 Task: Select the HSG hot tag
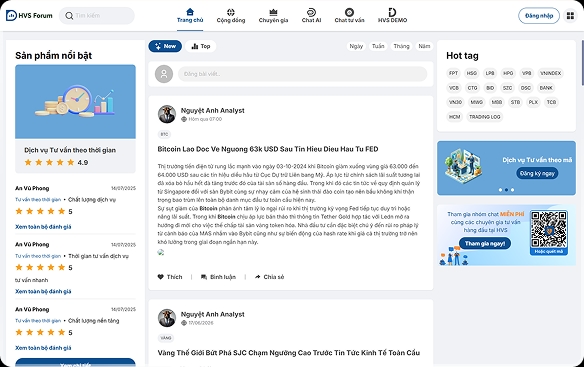tap(472, 73)
